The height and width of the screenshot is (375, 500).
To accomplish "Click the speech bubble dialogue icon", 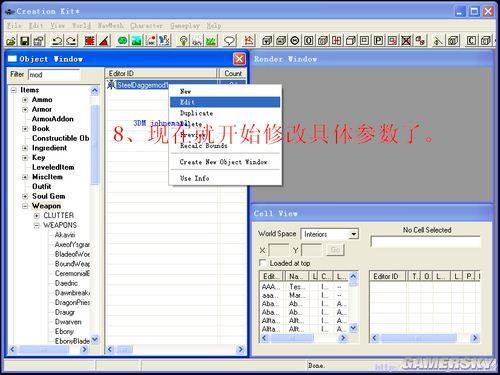I will [x=229, y=41].
